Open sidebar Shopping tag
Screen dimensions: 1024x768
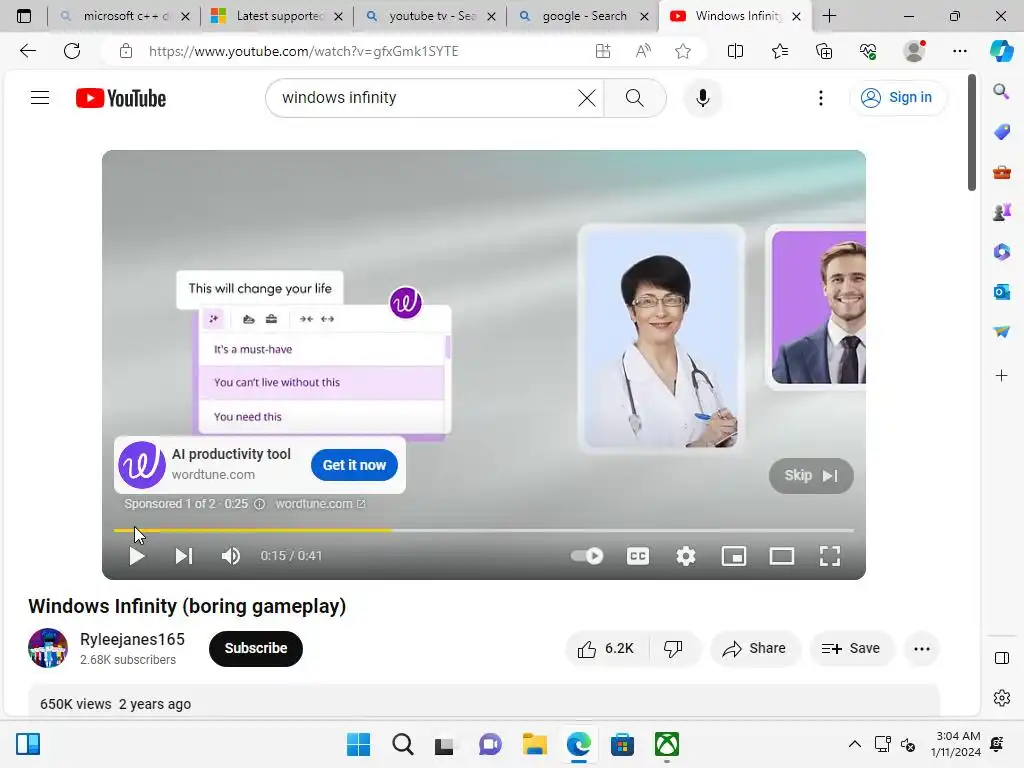coord(1001,132)
